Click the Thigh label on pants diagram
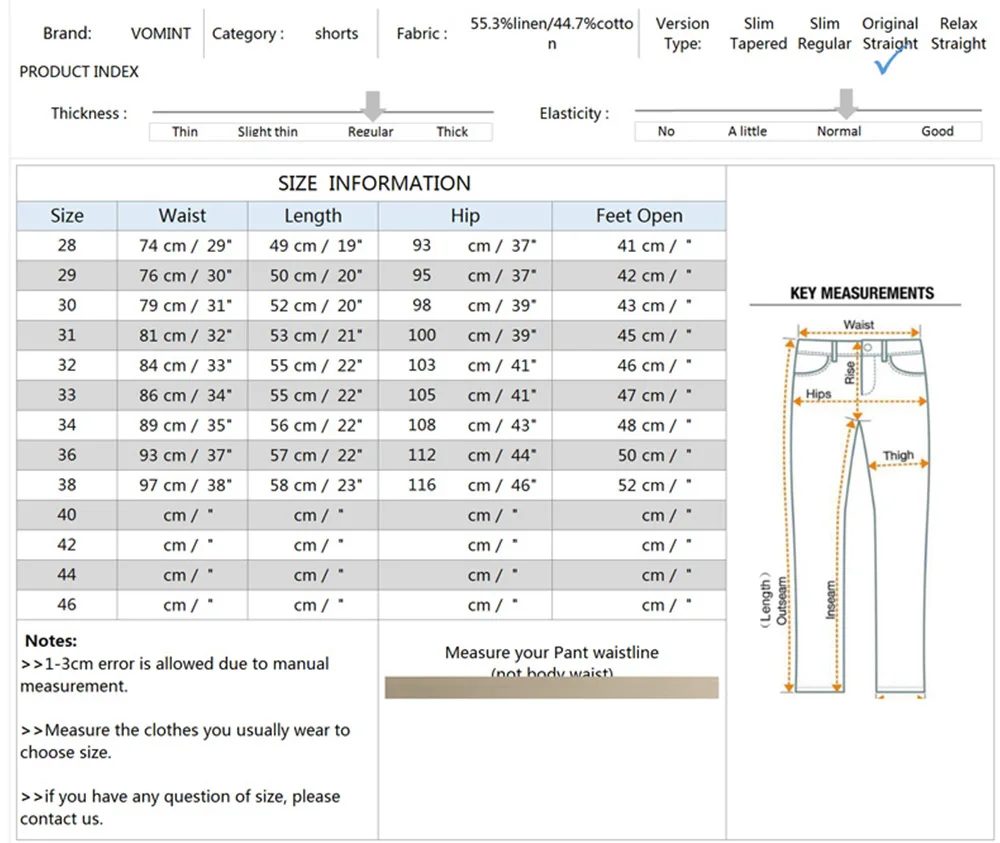 tap(898, 455)
